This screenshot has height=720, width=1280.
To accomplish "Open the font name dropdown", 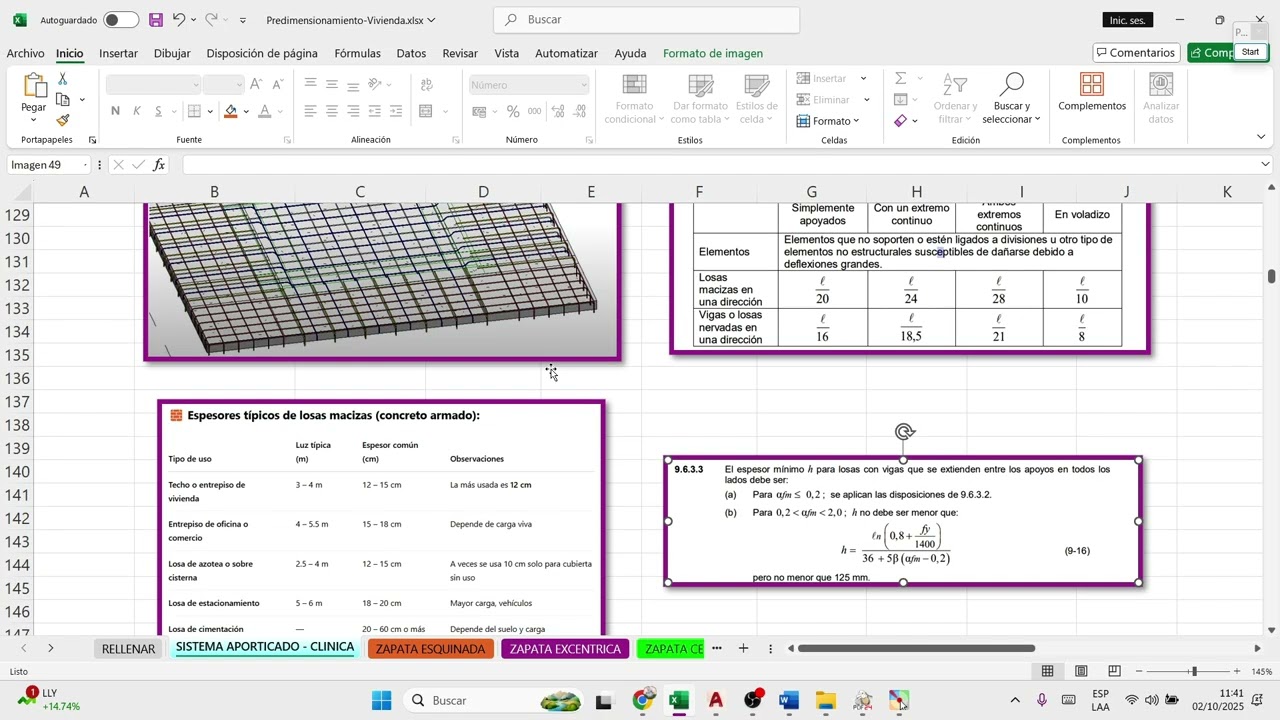I will pos(194,85).
